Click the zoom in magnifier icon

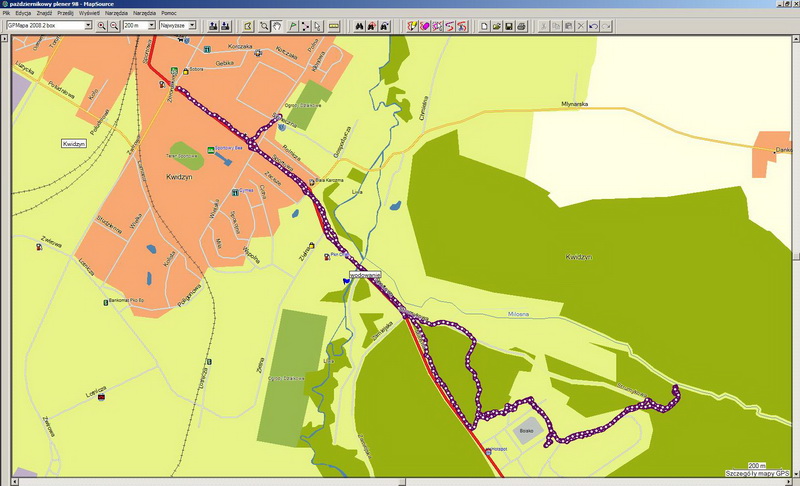pyautogui.click(x=102, y=25)
